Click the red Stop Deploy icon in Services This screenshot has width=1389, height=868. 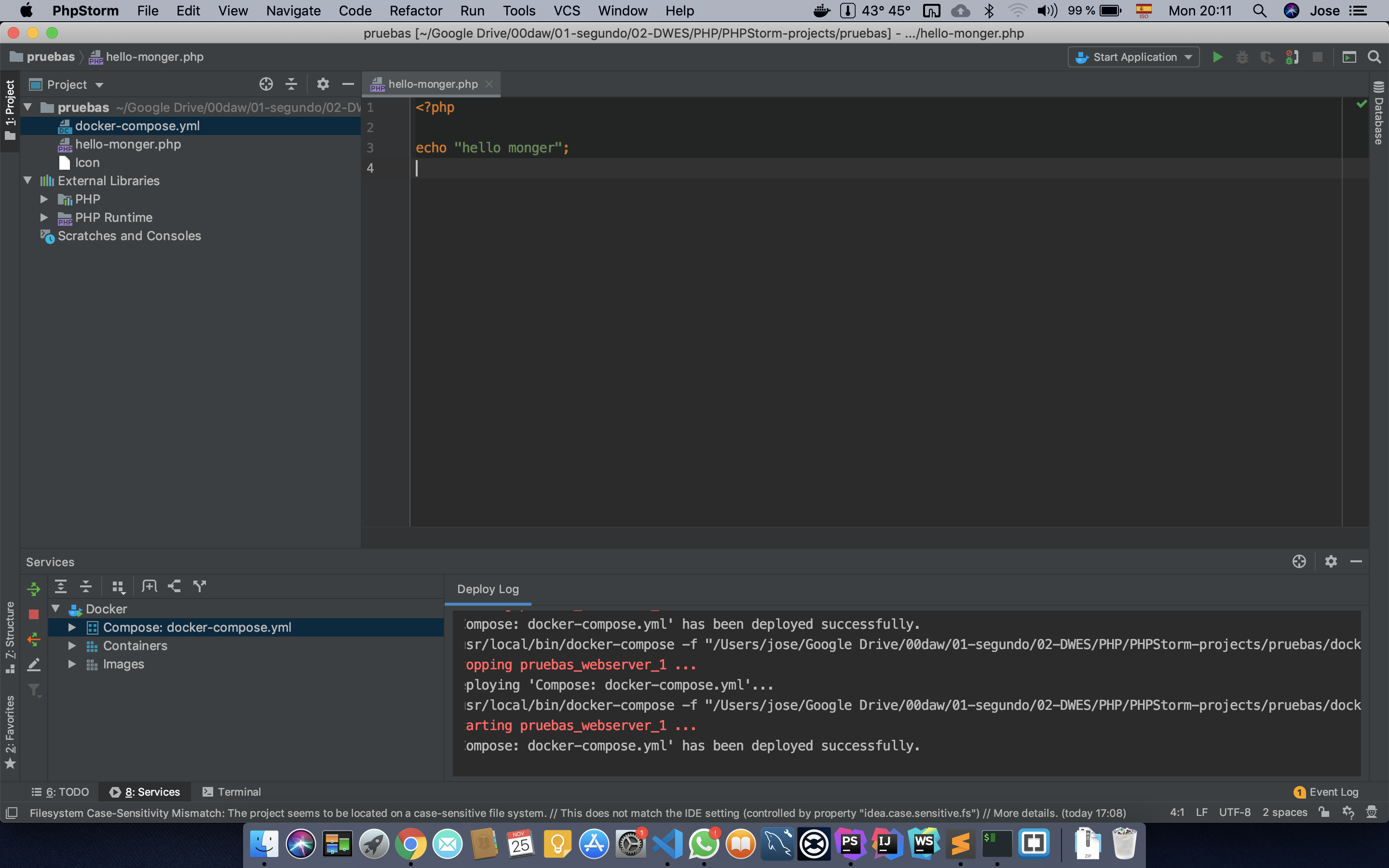(33, 614)
